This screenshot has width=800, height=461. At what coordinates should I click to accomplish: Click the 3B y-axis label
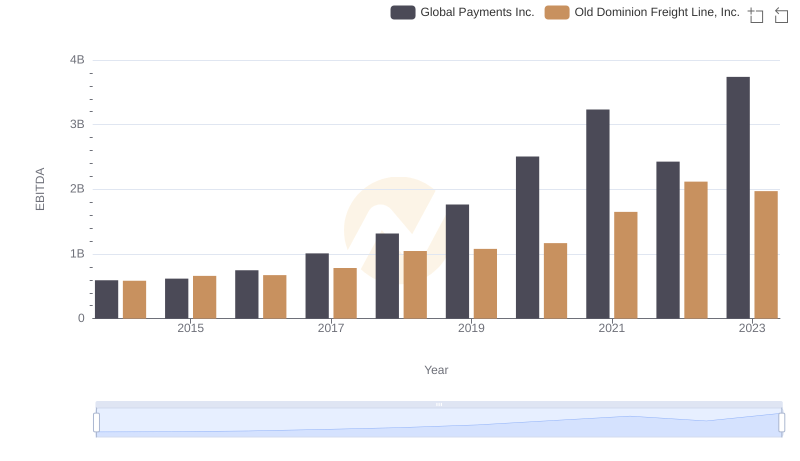[x=77, y=124]
